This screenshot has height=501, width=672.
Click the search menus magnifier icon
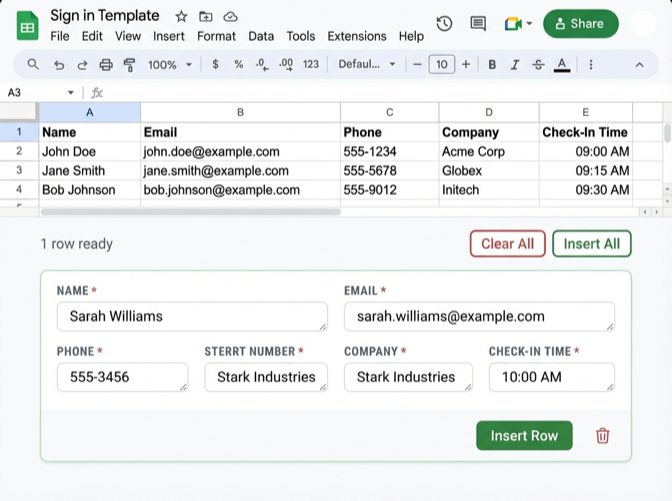[x=33, y=65]
